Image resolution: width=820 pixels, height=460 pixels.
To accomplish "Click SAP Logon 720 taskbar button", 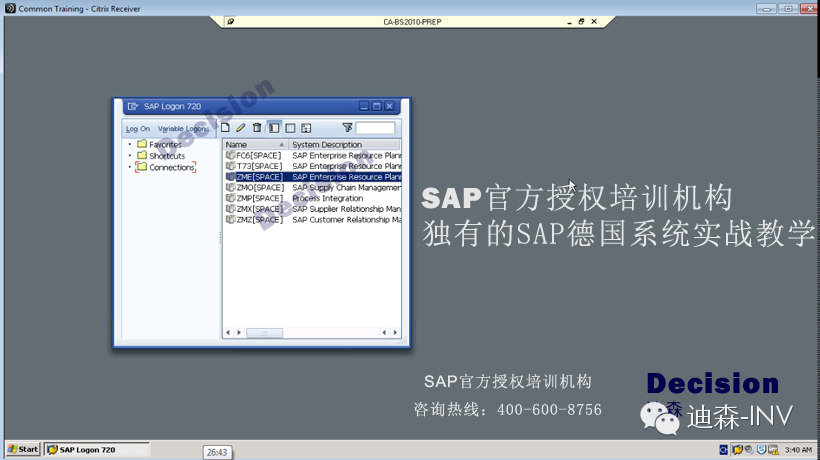I will [x=96, y=450].
